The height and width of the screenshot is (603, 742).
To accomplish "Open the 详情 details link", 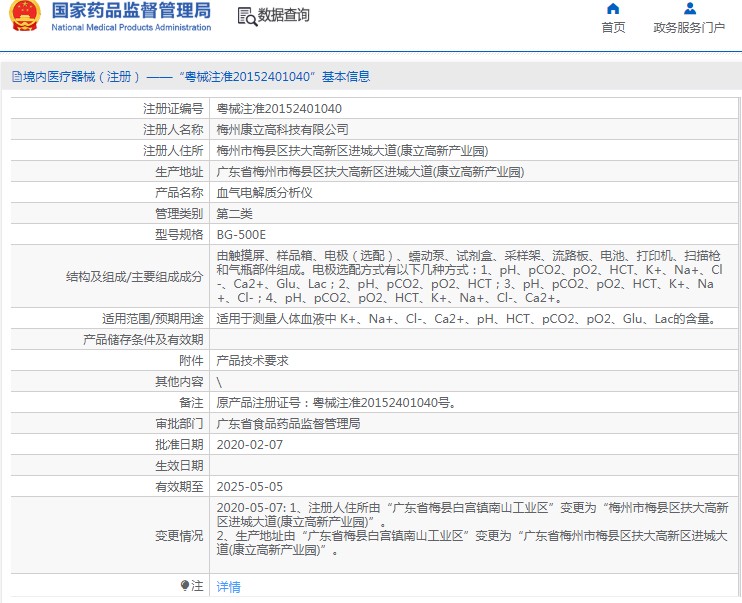I will (x=229, y=587).
